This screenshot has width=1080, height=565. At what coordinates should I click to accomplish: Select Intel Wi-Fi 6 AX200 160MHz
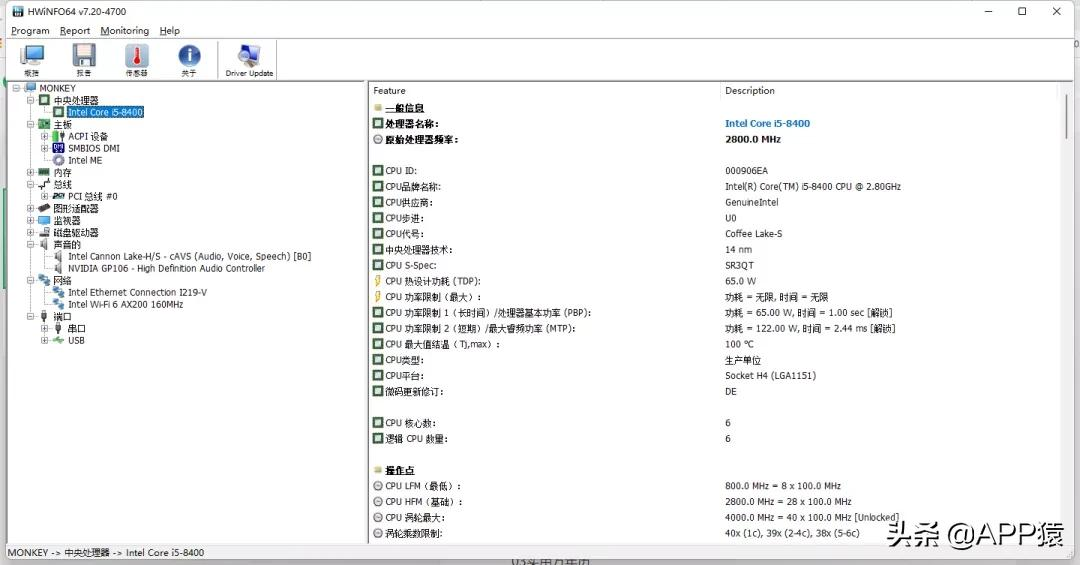pyautogui.click(x=125, y=305)
